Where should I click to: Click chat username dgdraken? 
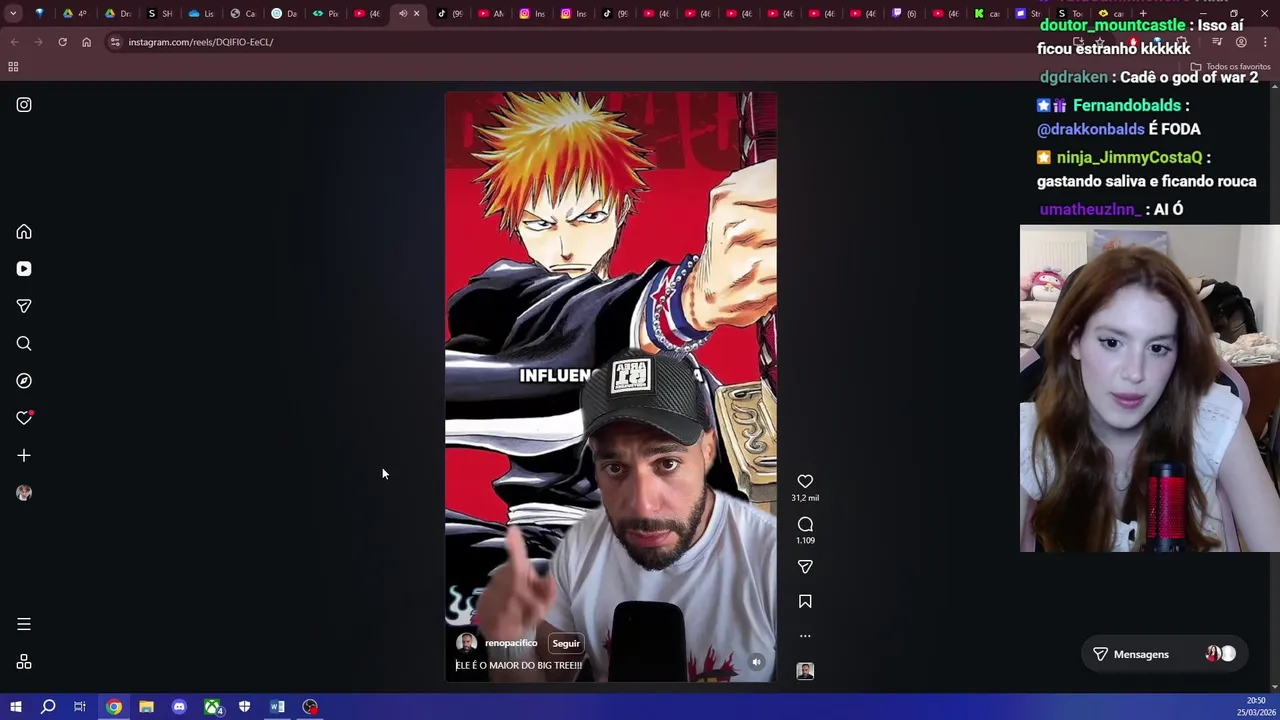coord(1074,77)
